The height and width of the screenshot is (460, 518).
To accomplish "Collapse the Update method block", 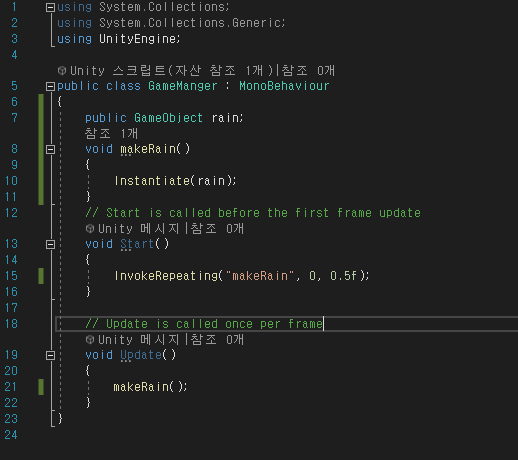I will click(50, 355).
